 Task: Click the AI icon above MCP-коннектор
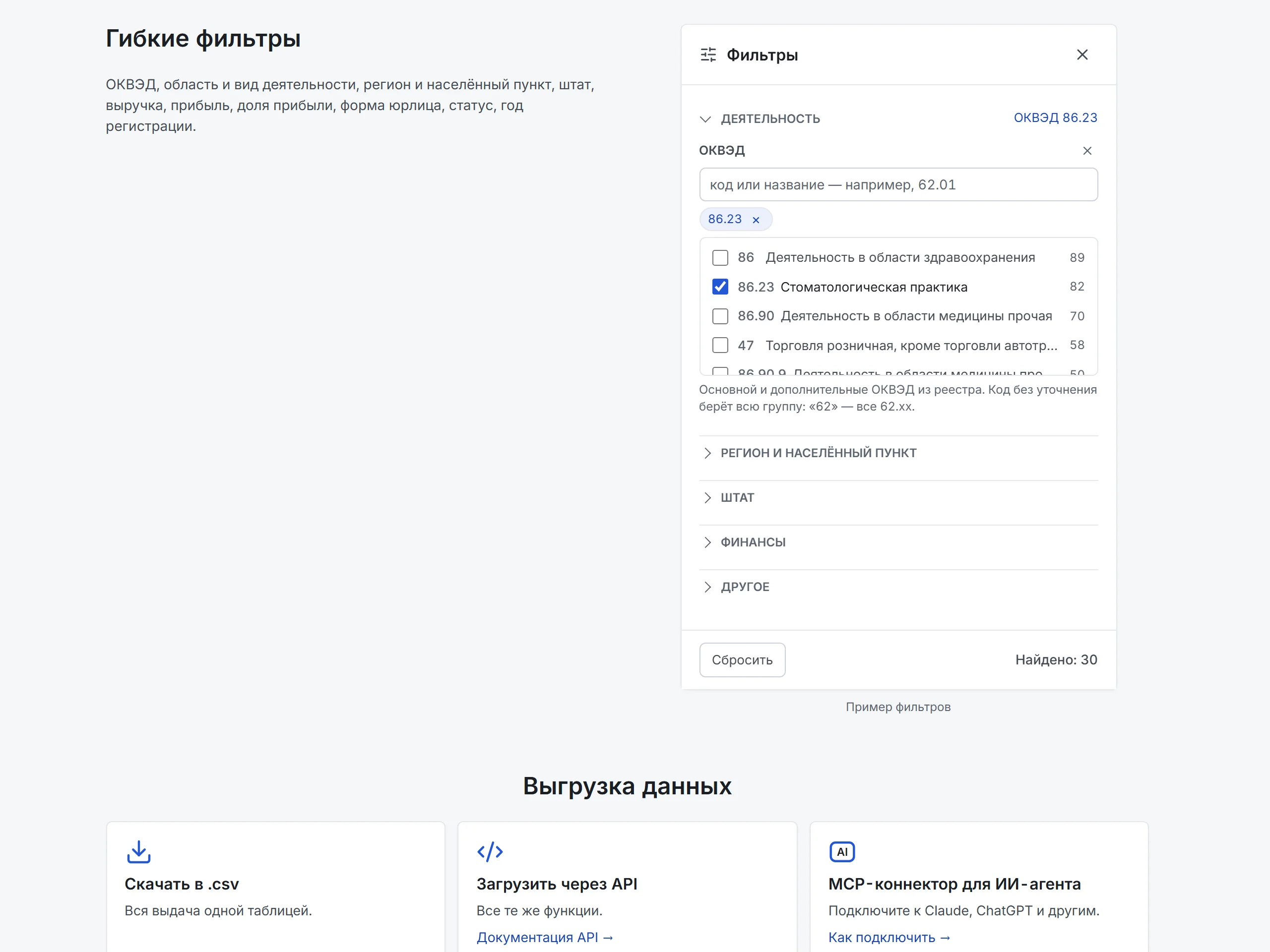pos(842,851)
